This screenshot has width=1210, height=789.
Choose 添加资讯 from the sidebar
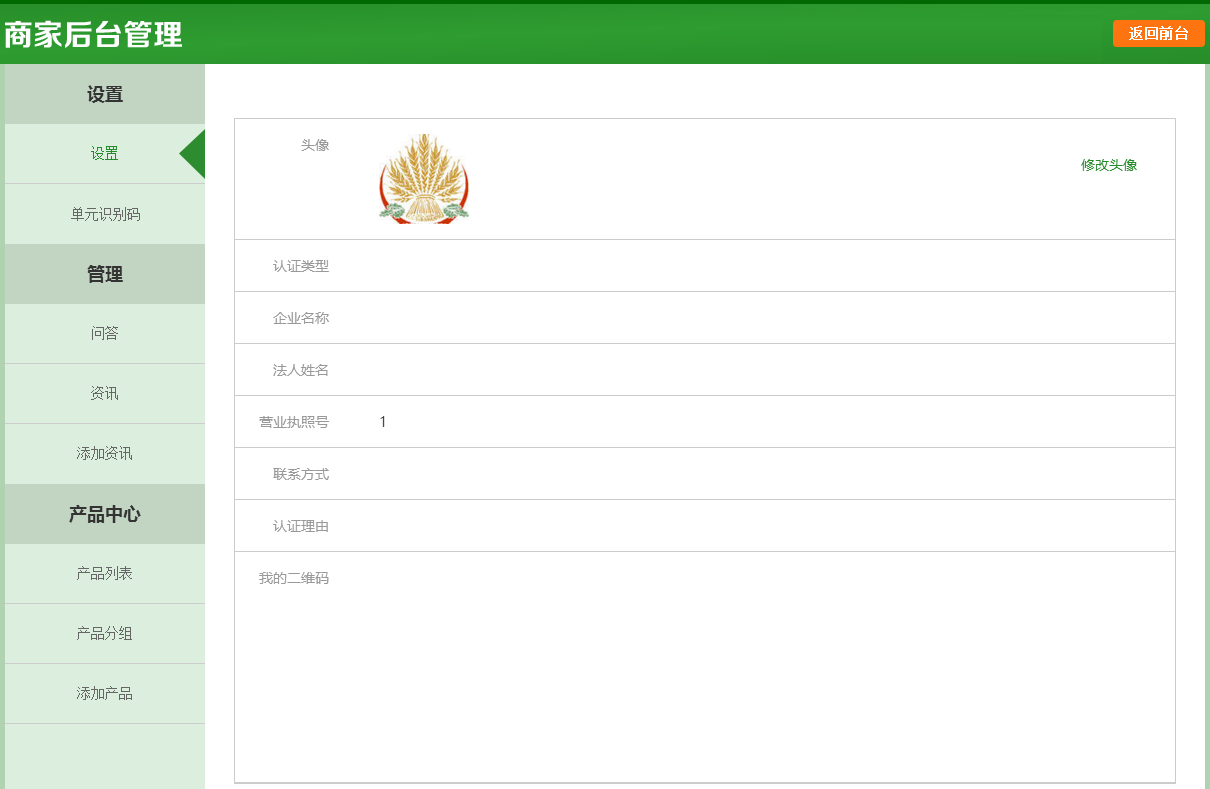104,454
